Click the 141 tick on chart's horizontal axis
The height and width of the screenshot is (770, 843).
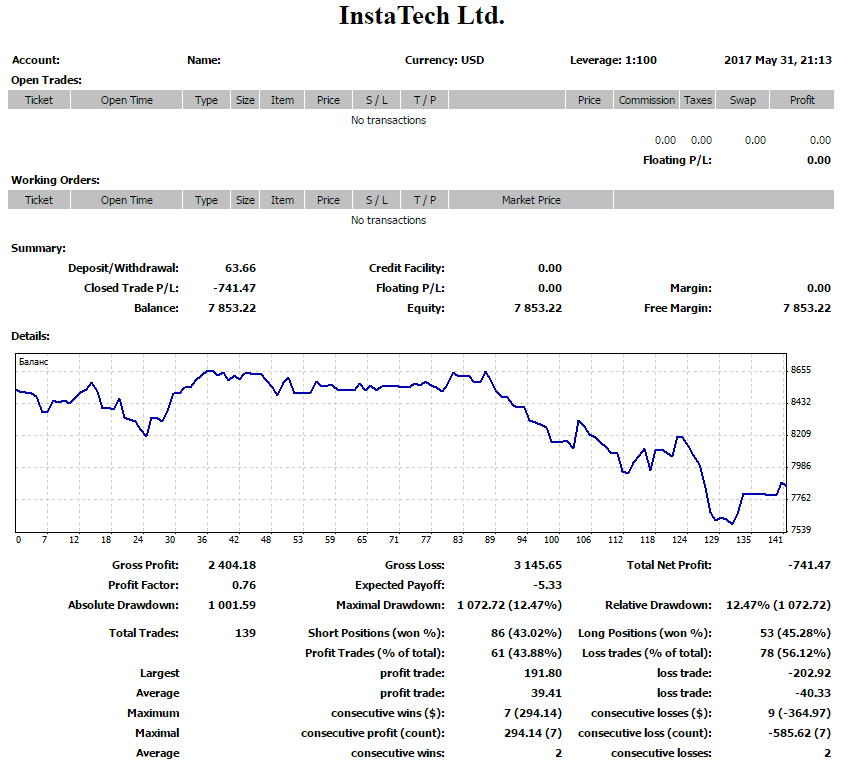point(775,540)
